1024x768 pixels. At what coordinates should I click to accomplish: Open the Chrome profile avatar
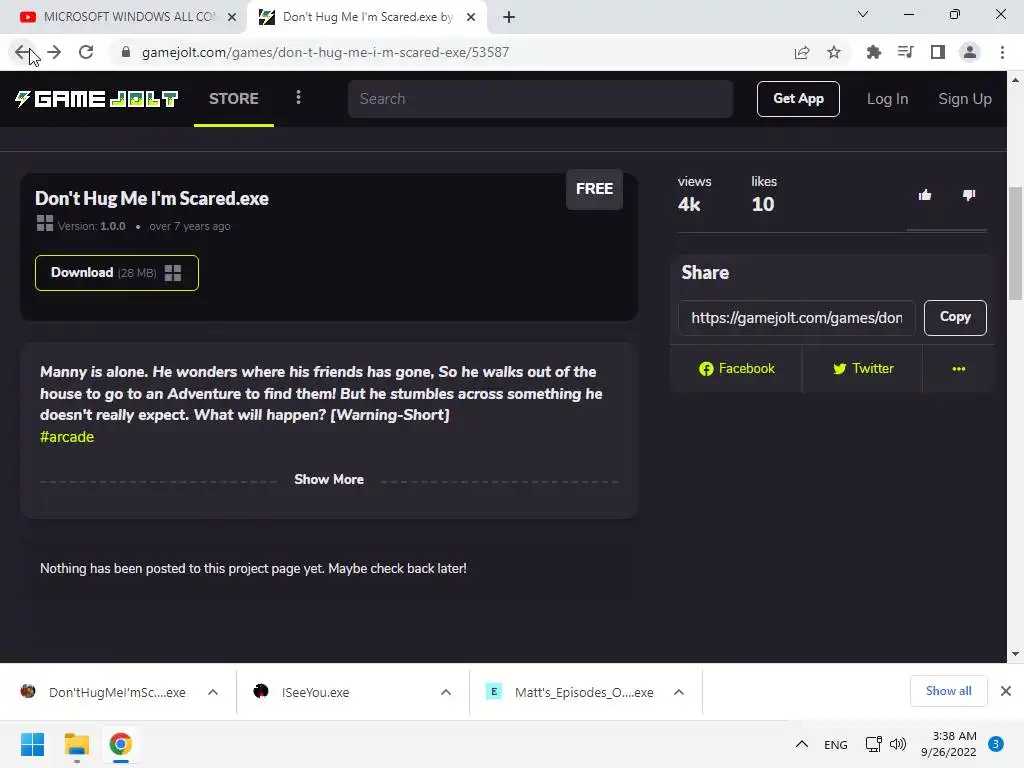coord(970,52)
